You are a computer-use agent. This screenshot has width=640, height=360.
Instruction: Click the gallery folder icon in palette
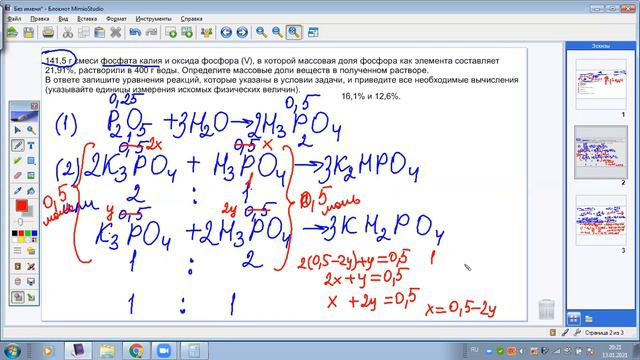[31, 251]
